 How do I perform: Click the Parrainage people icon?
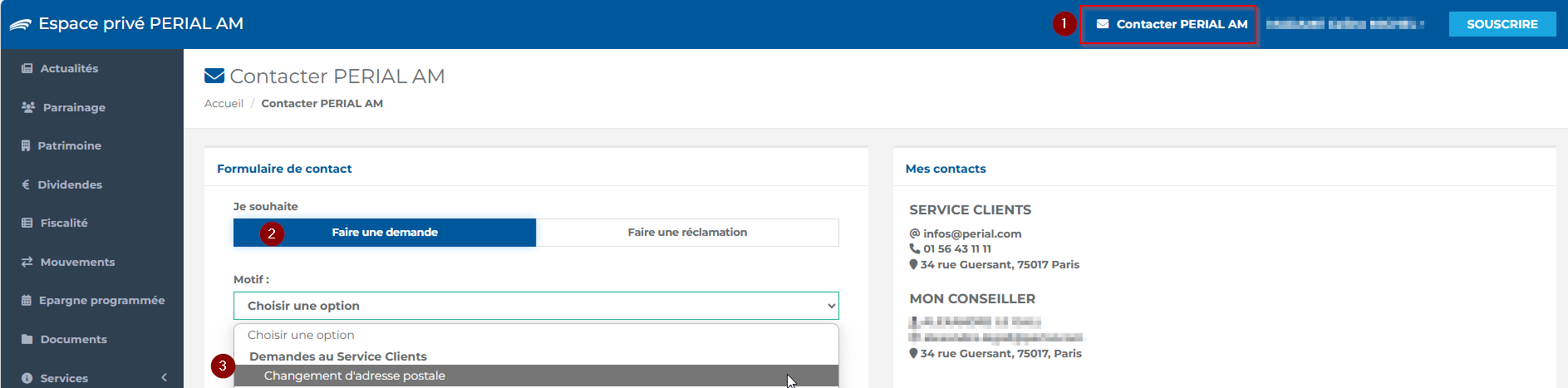pyautogui.click(x=28, y=107)
